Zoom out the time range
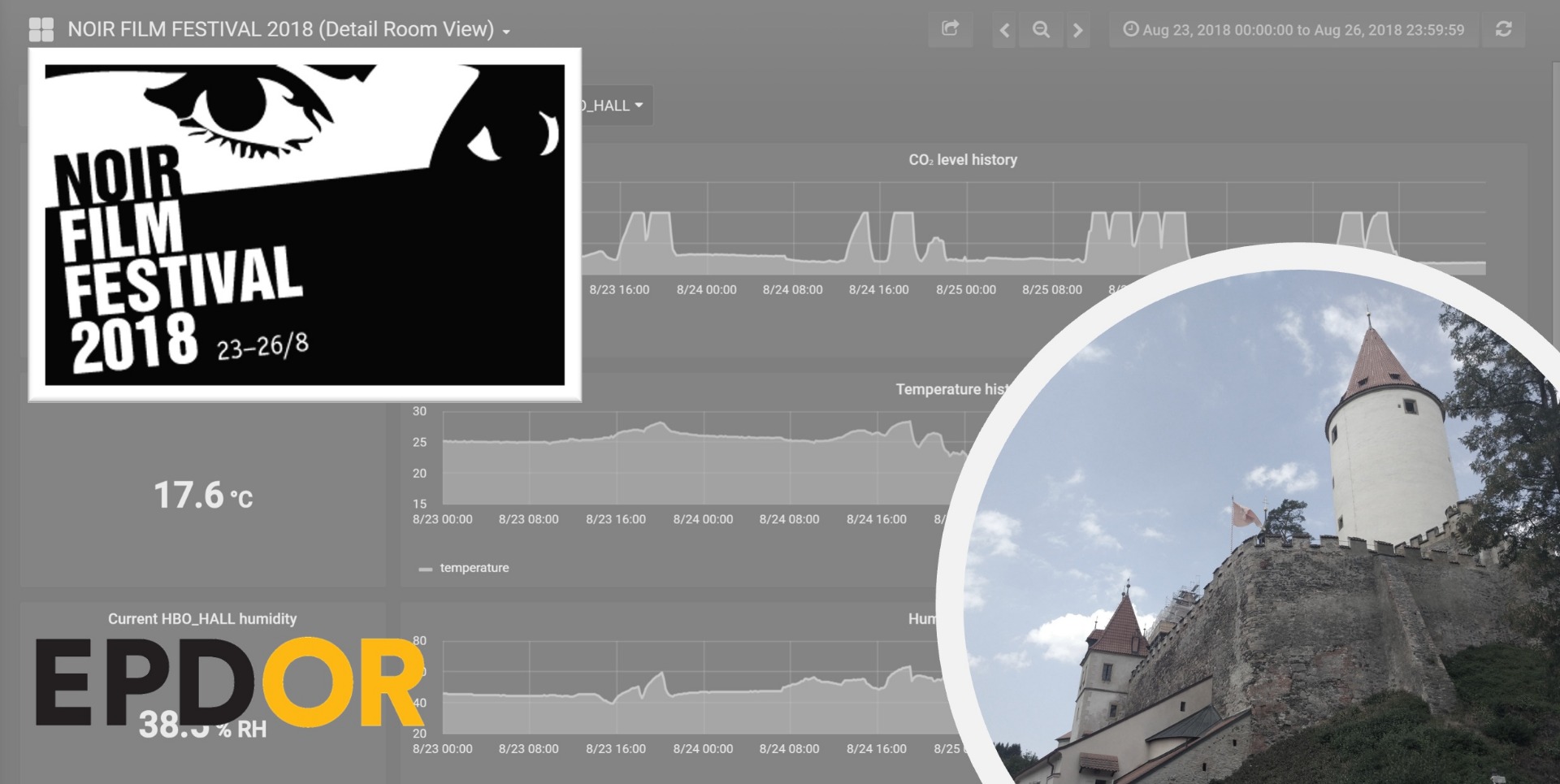The height and width of the screenshot is (784, 1560). click(1041, 30)
